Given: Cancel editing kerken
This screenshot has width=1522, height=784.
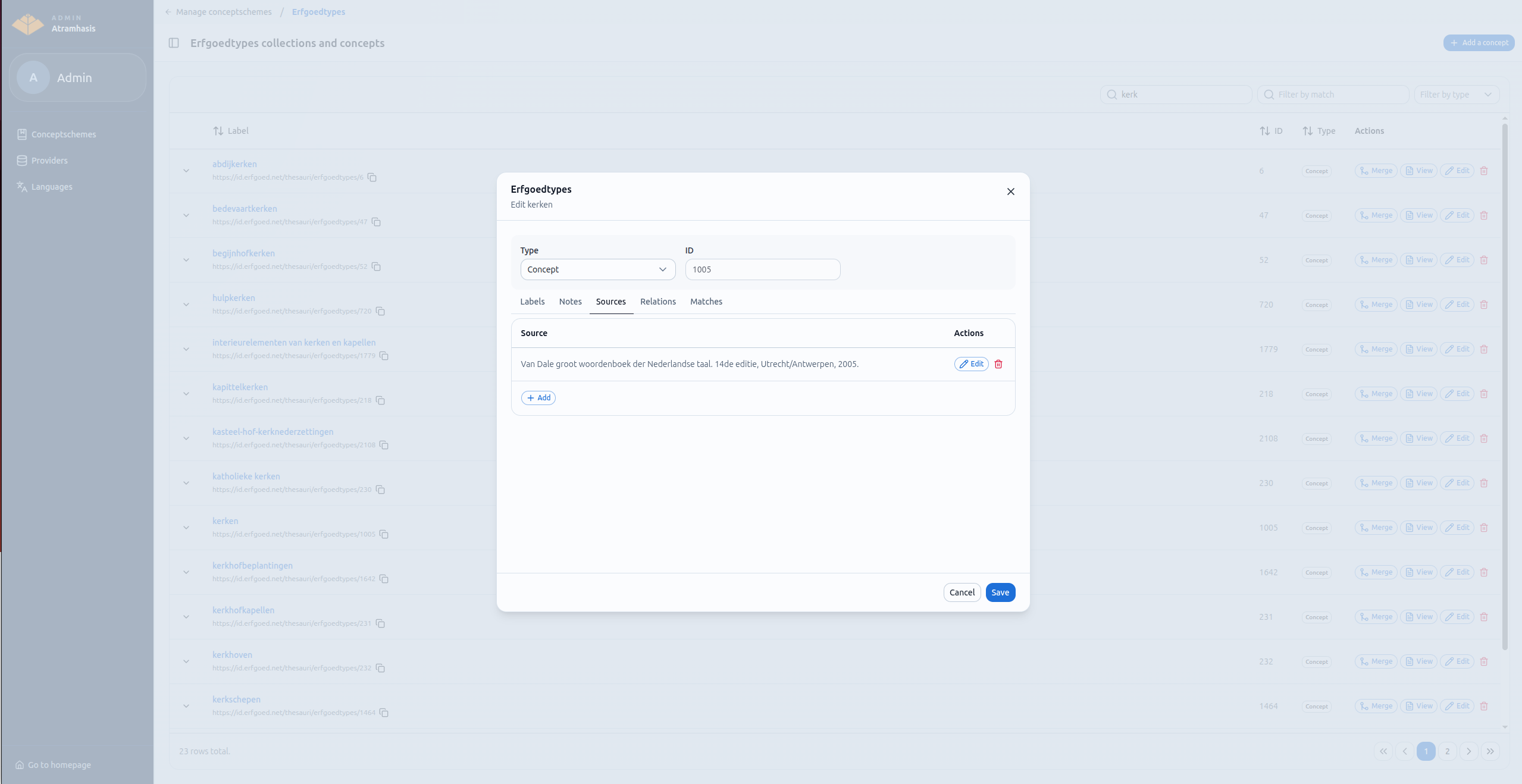Looking at the screenshot, I should pyautogui.click(x=962, y=592).
